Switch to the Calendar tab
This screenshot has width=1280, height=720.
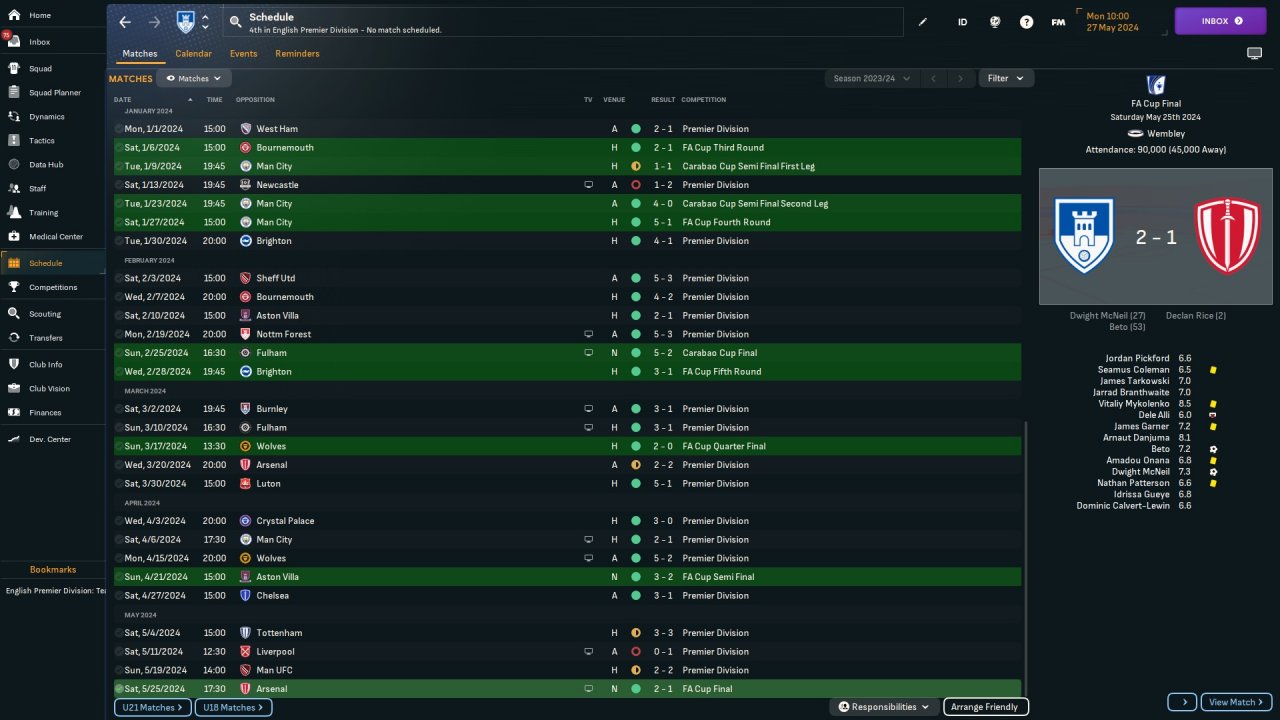(x=193, y=54)
